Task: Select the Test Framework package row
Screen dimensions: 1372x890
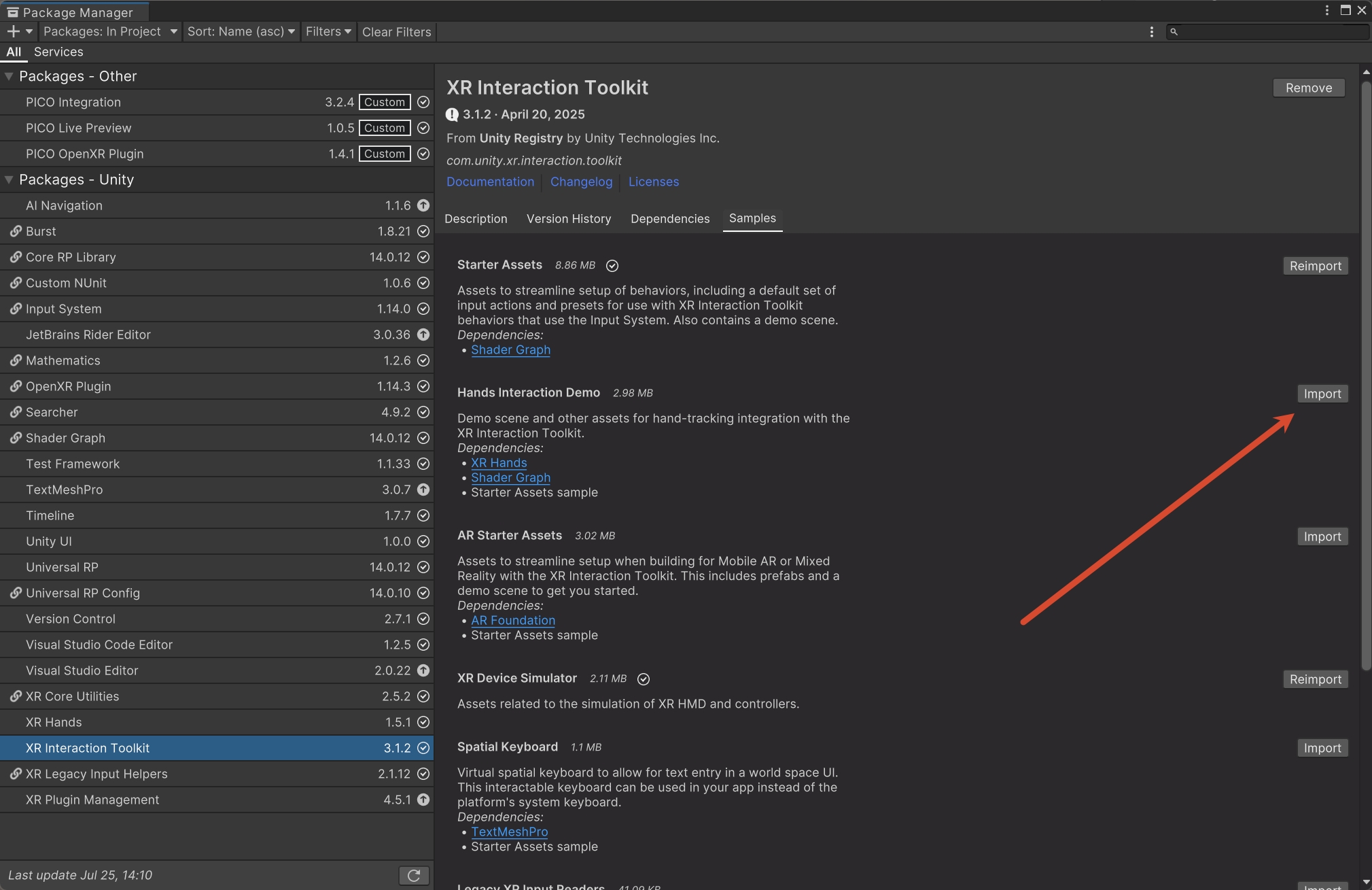Action: (x=217, y=464)
